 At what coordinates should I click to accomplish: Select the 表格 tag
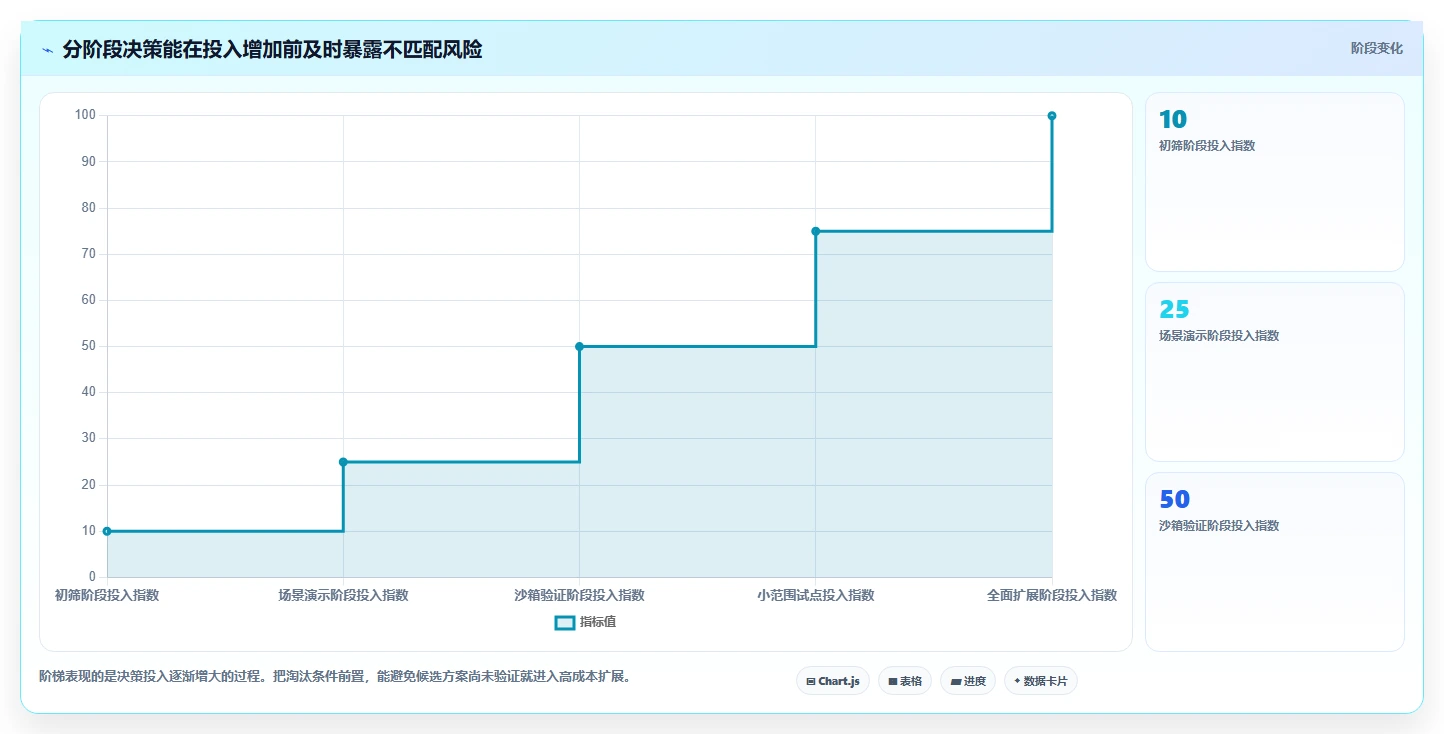905,681
